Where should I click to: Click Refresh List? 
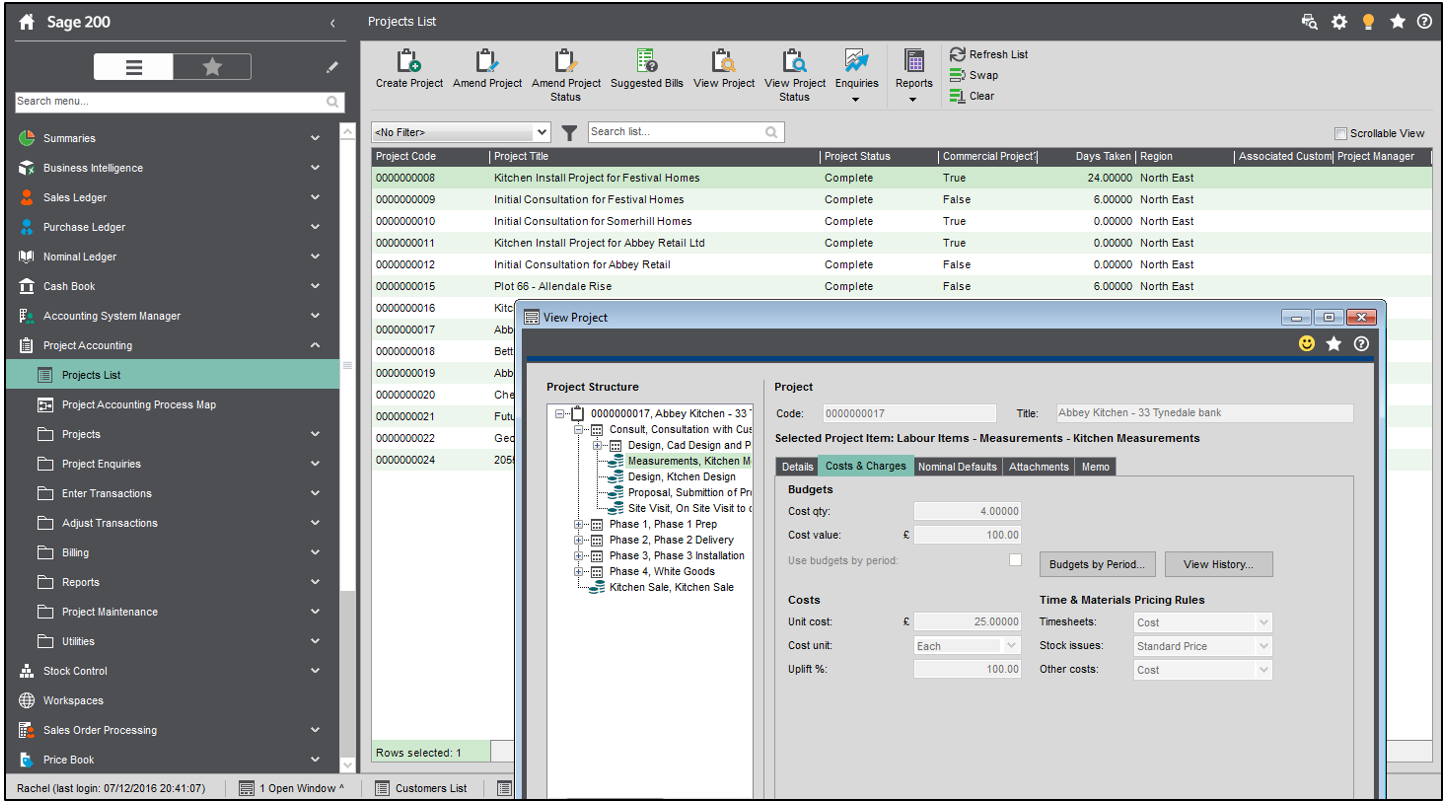click(x=989, y=54)
